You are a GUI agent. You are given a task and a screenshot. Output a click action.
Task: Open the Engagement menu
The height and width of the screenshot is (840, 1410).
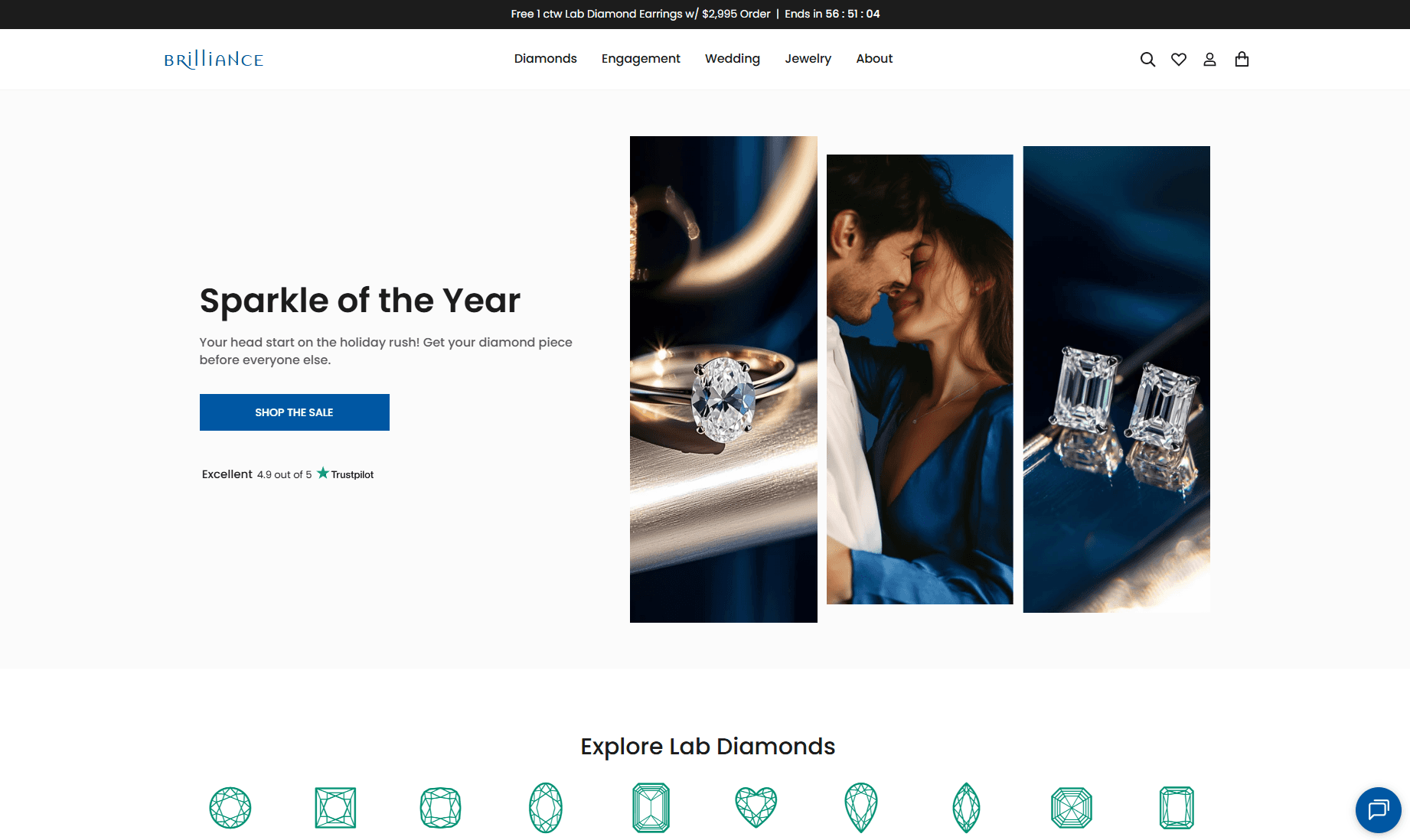tap(641, 59)
